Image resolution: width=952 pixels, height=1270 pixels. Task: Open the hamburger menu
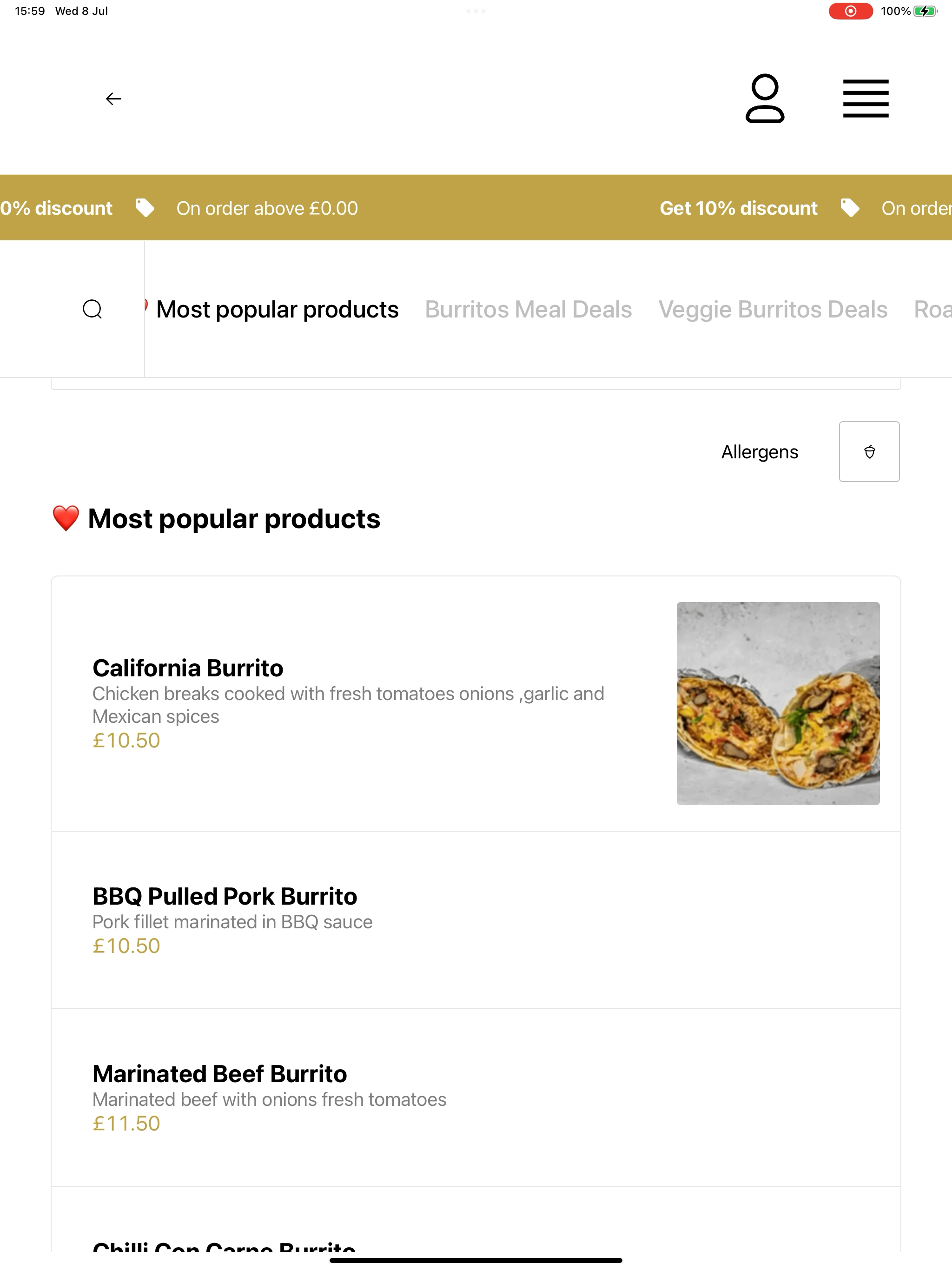(x=865, y=99)
